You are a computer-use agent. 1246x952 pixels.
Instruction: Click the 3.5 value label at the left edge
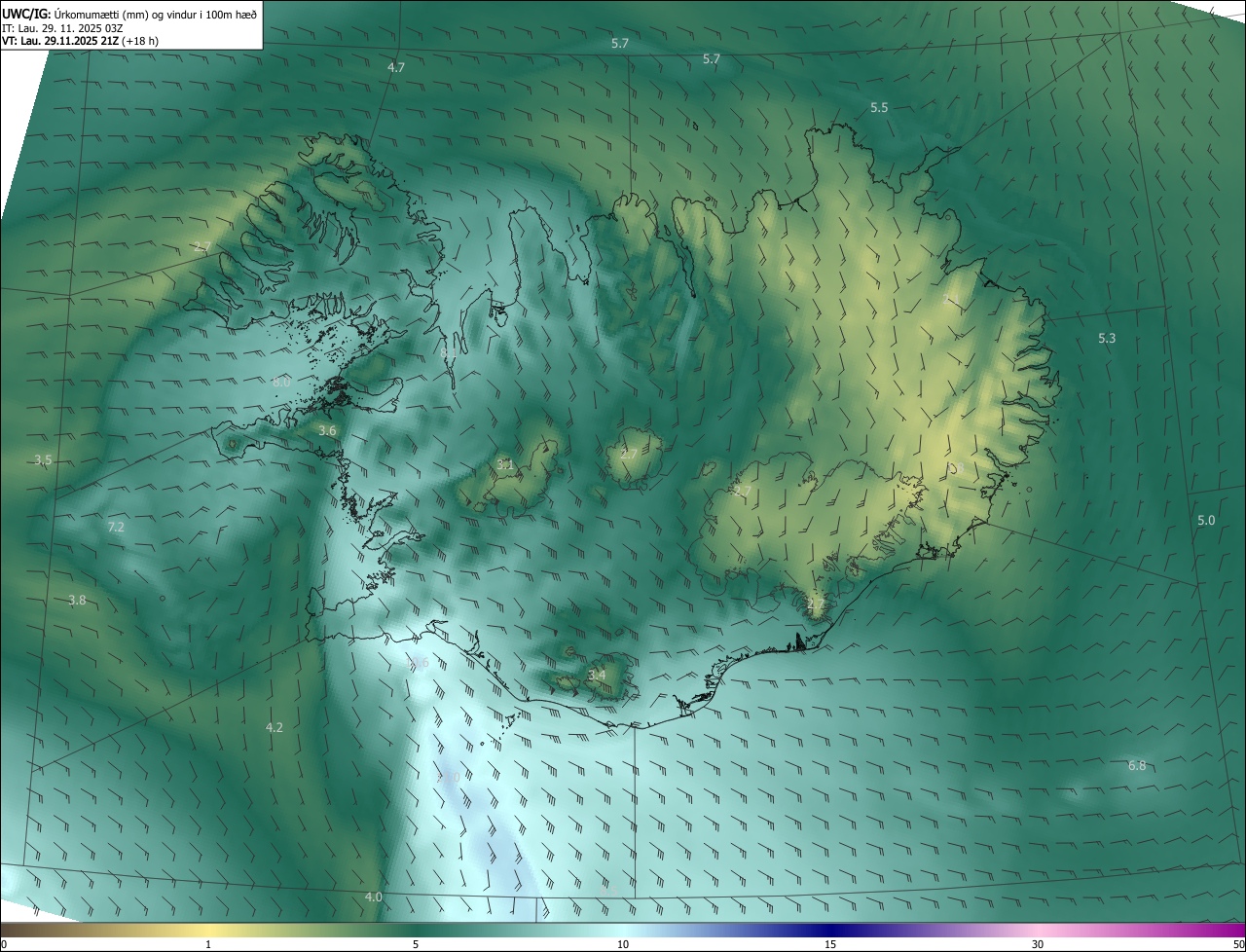click(43, 459)
